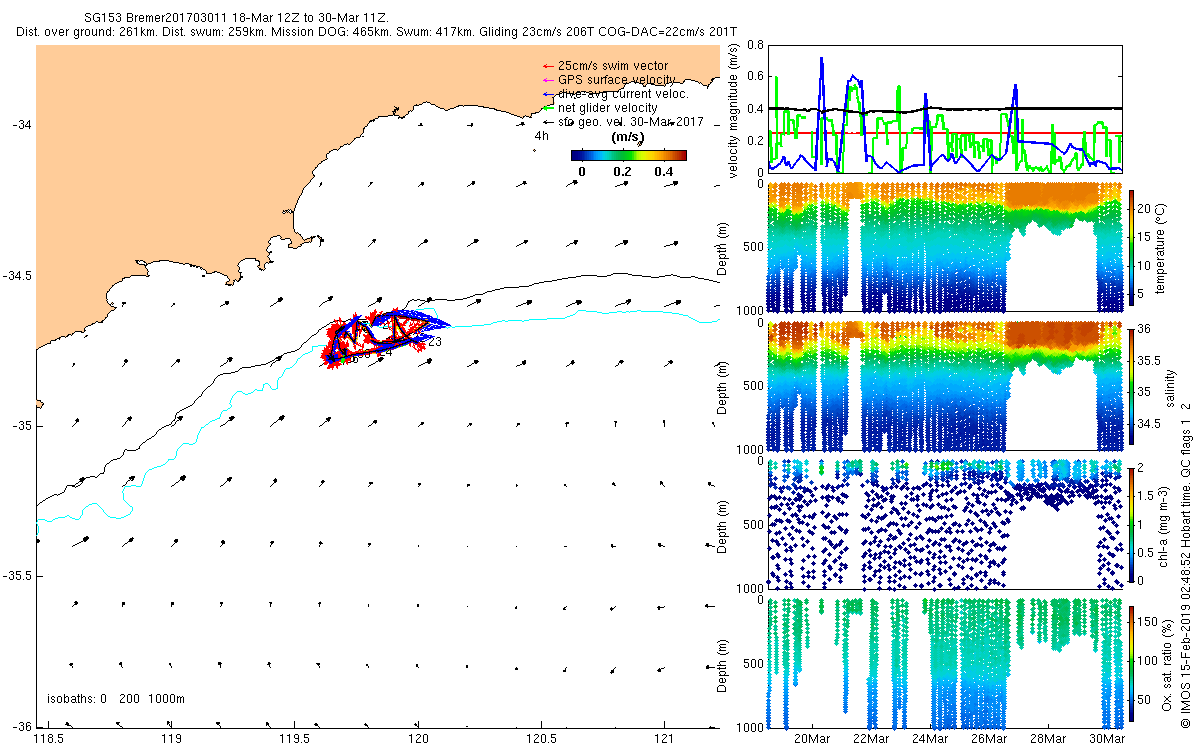1200x750 pixels.
Task: Click the 0.8 tick on velocity magnitude axis
Action: point(754,46)
